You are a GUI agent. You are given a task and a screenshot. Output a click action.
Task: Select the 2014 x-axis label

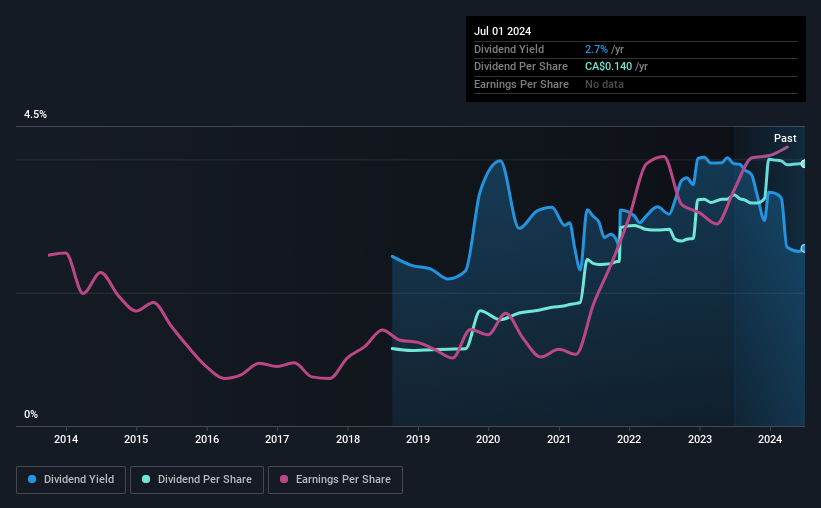[x=66, y=439]
